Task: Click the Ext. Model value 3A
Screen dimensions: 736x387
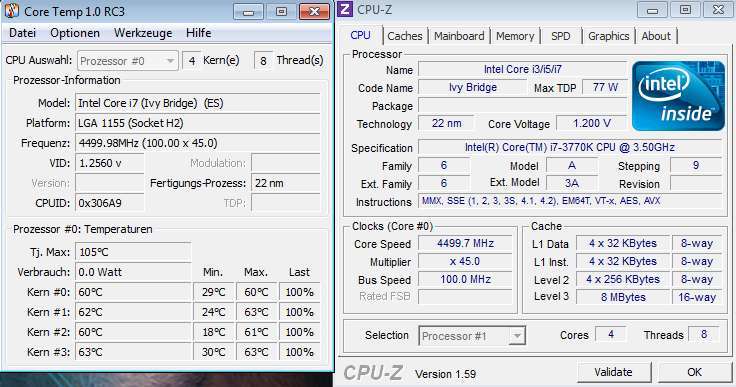Action: point(572,183)
